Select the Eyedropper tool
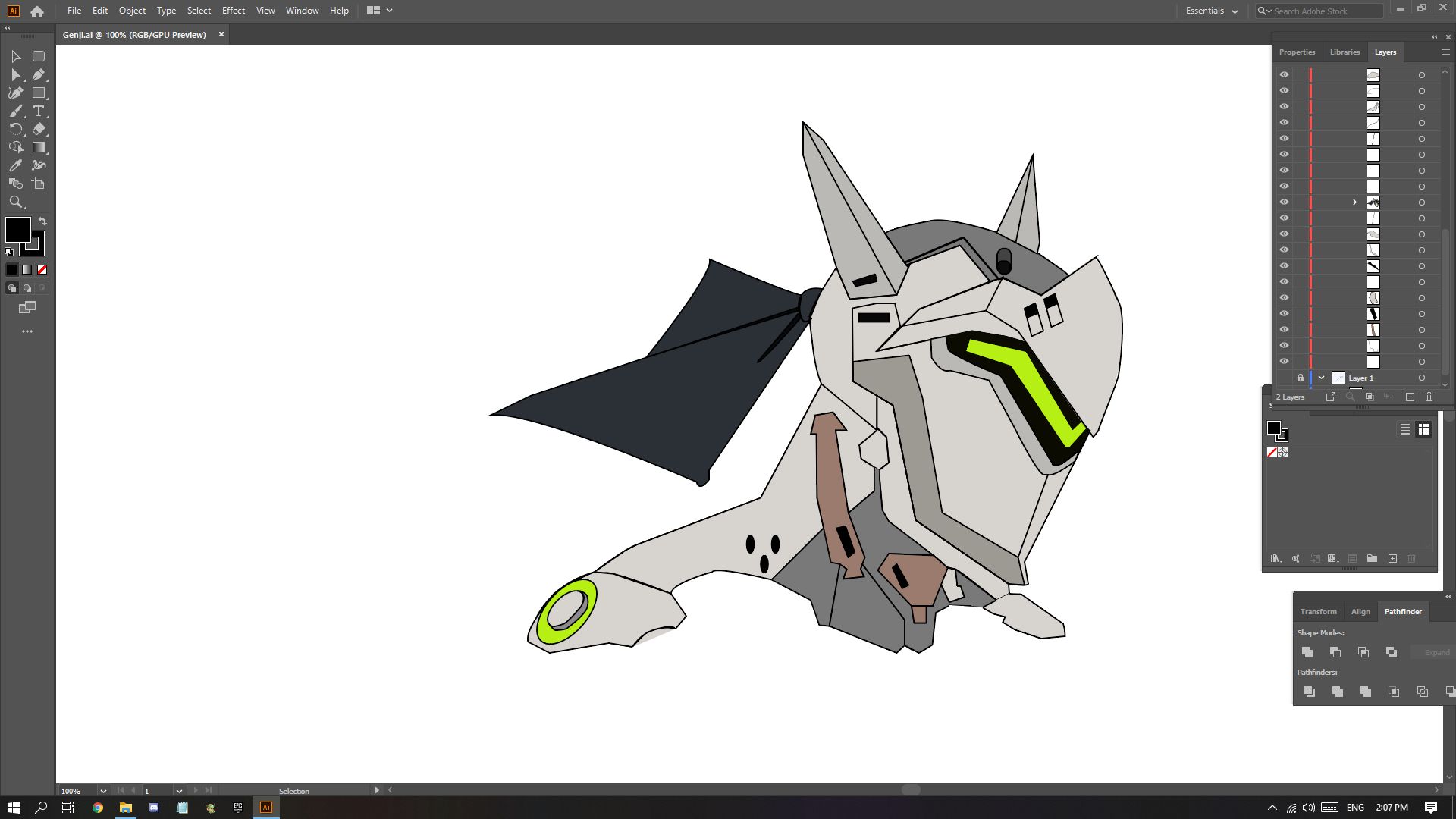 (x=17, y=165)
